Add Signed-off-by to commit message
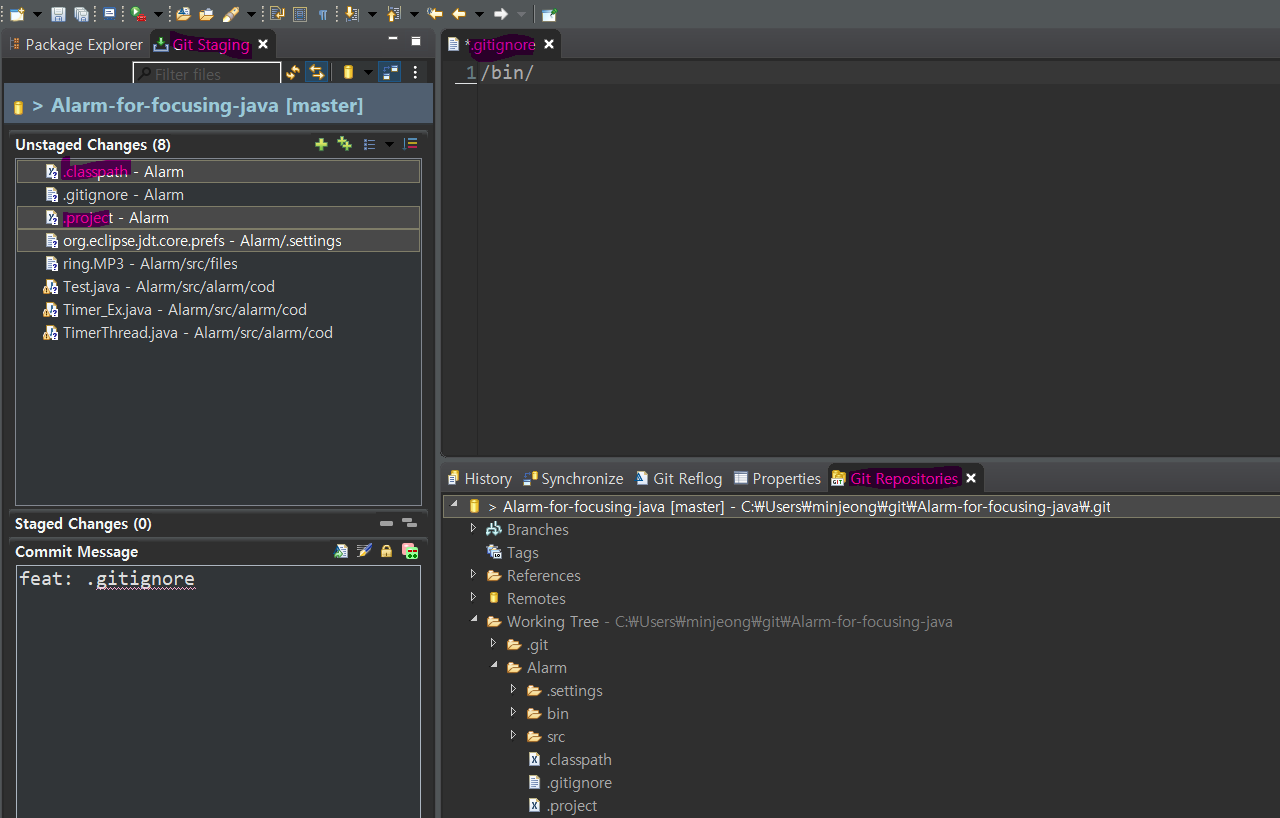 pos(341,551)
